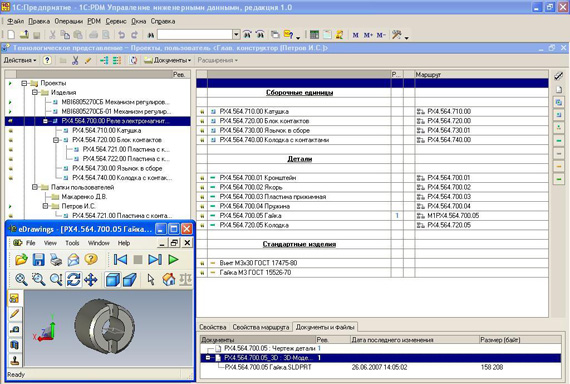Viewport: 570px width, 384px height.
Task: Select Макаренко Д.В. folder
Action: tap(84, 197)
